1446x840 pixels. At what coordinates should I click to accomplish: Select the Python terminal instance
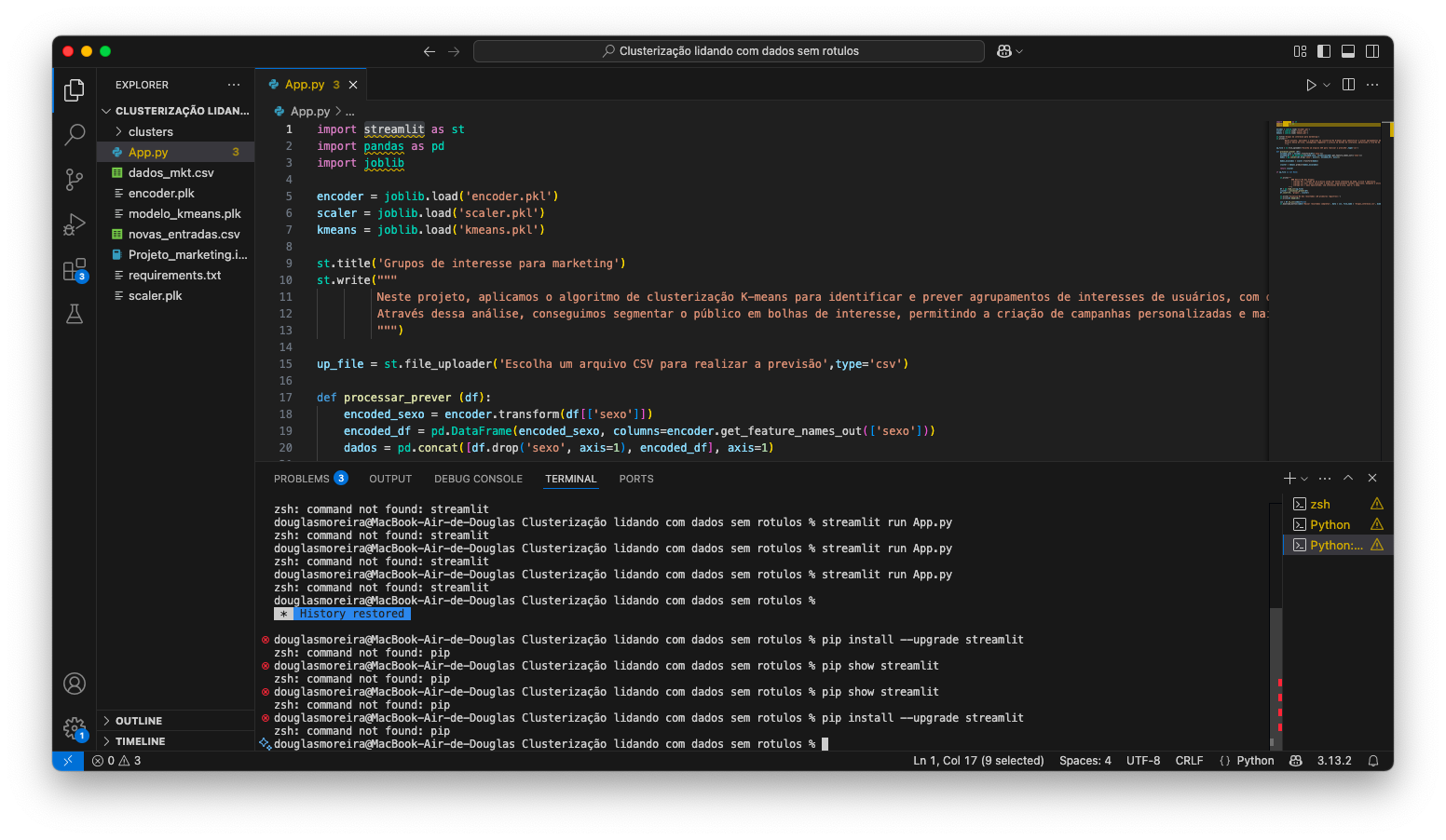coord(1338,524)
